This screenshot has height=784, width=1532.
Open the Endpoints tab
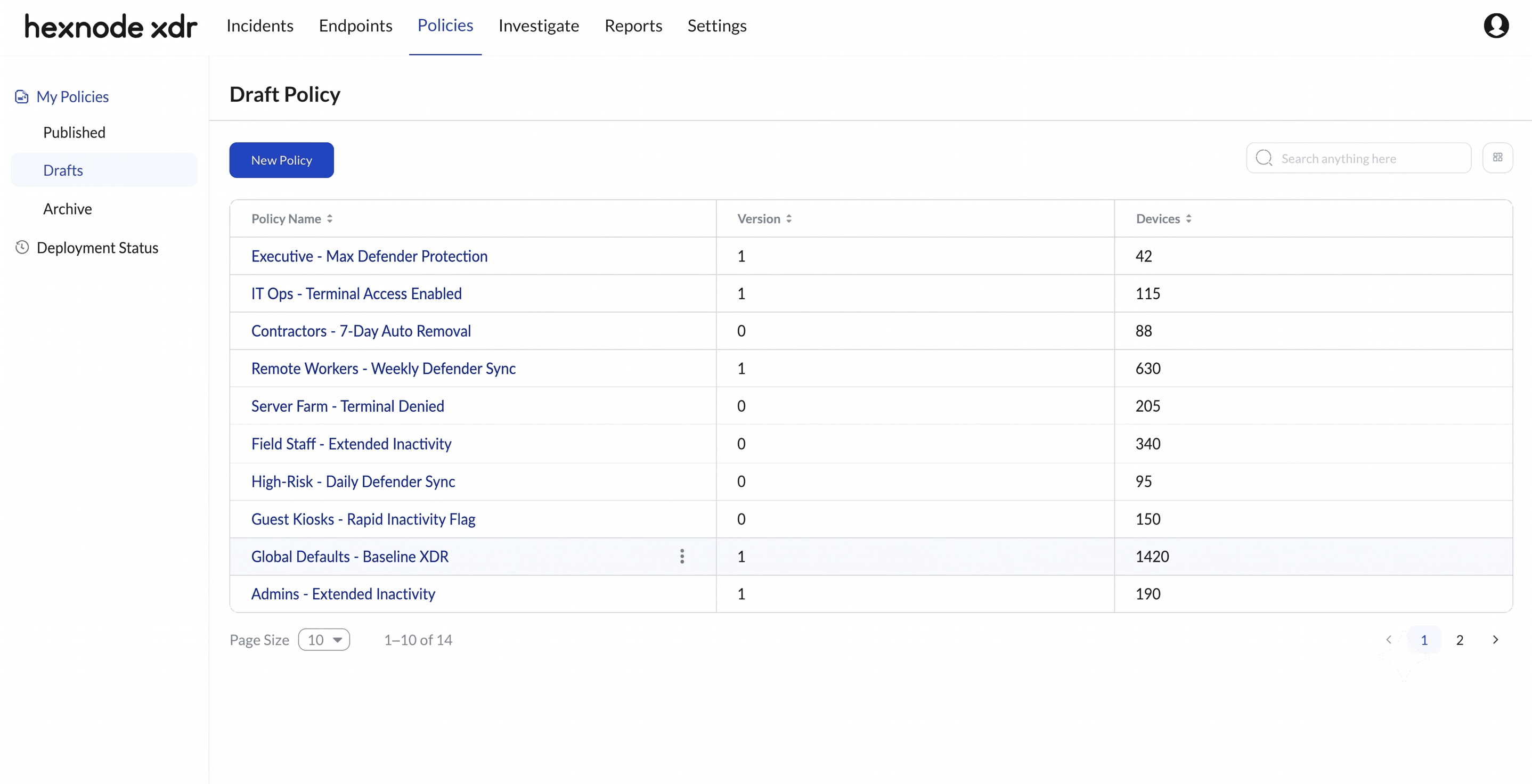pos(356,26)
